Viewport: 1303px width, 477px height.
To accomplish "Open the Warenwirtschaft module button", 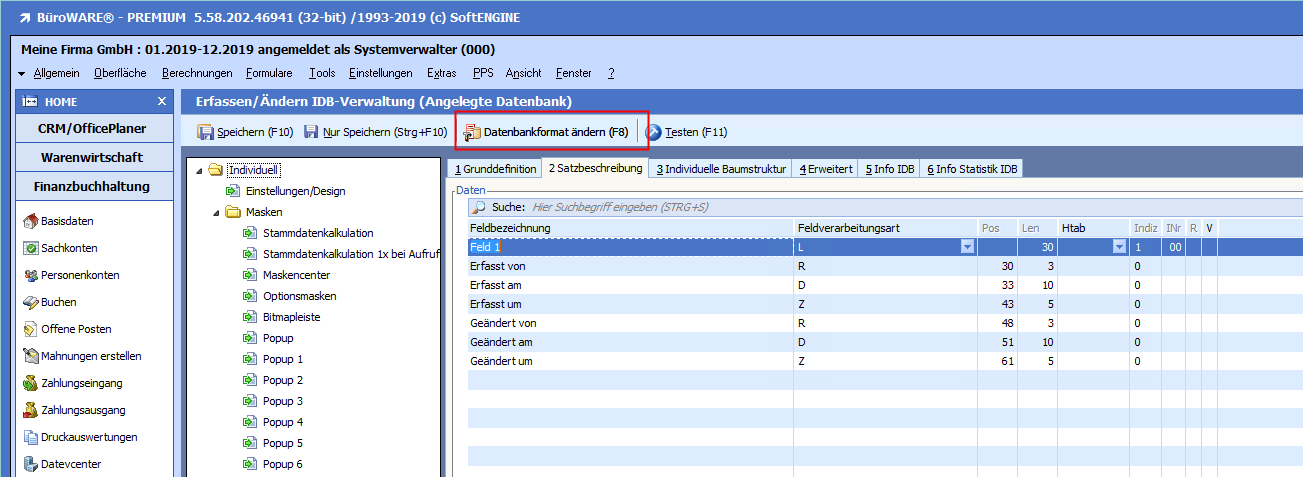I will click(x=92, y=157).
